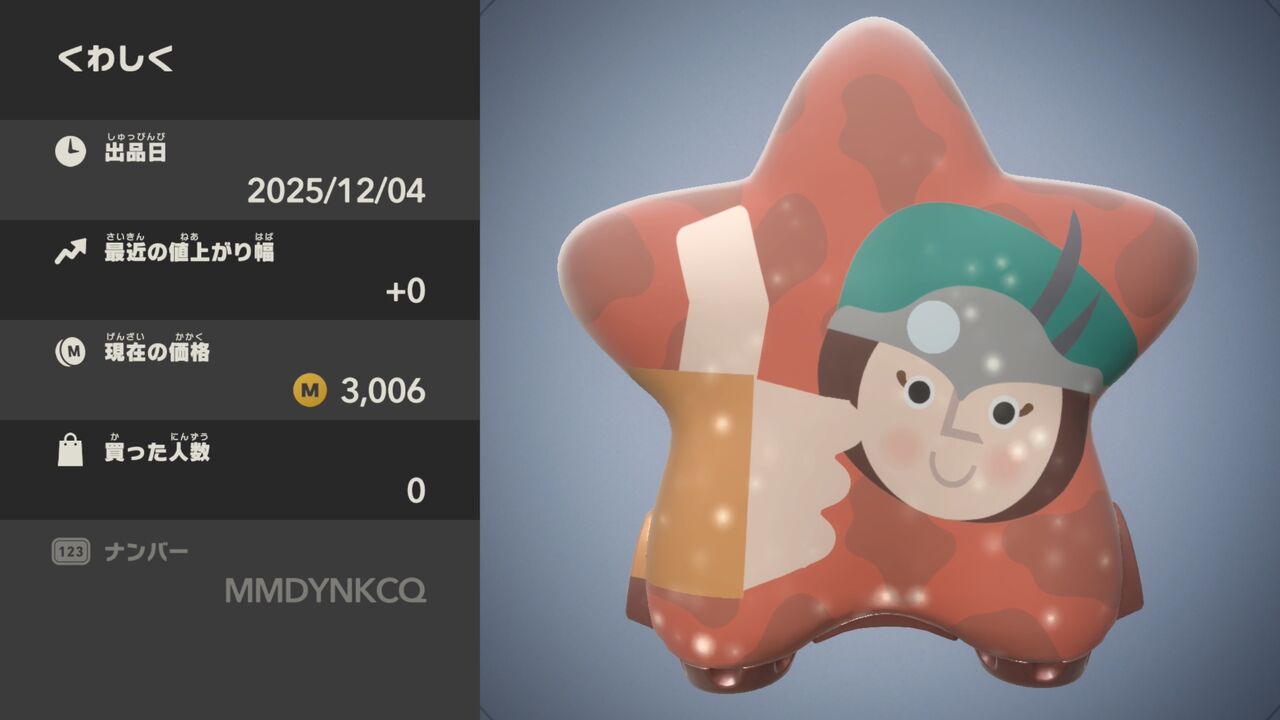Click the buyer count value 0

tap(416, 491)
